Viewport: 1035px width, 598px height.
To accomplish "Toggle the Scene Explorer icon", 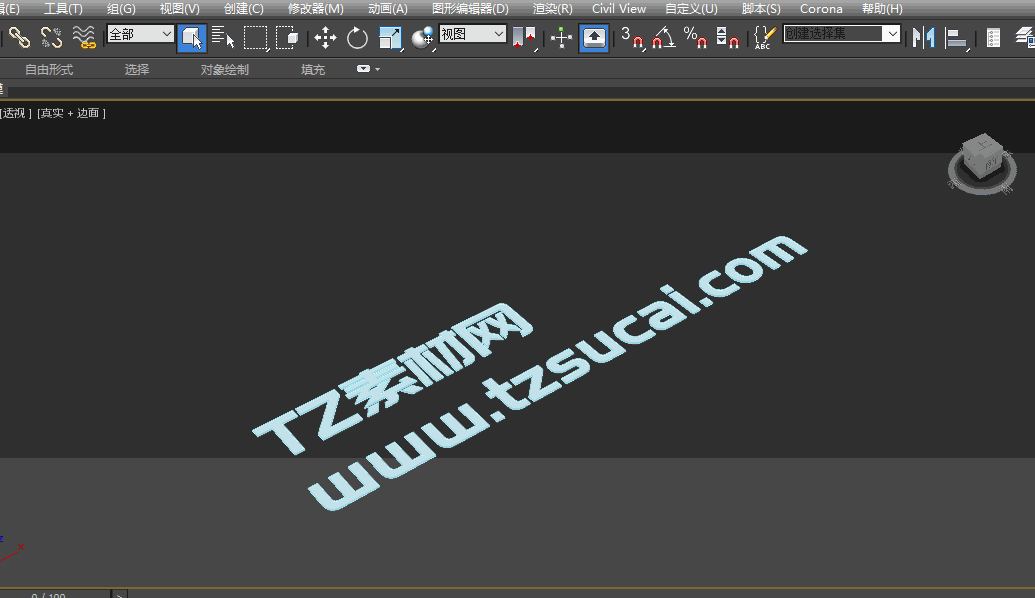I will click(x=993, y=38).
